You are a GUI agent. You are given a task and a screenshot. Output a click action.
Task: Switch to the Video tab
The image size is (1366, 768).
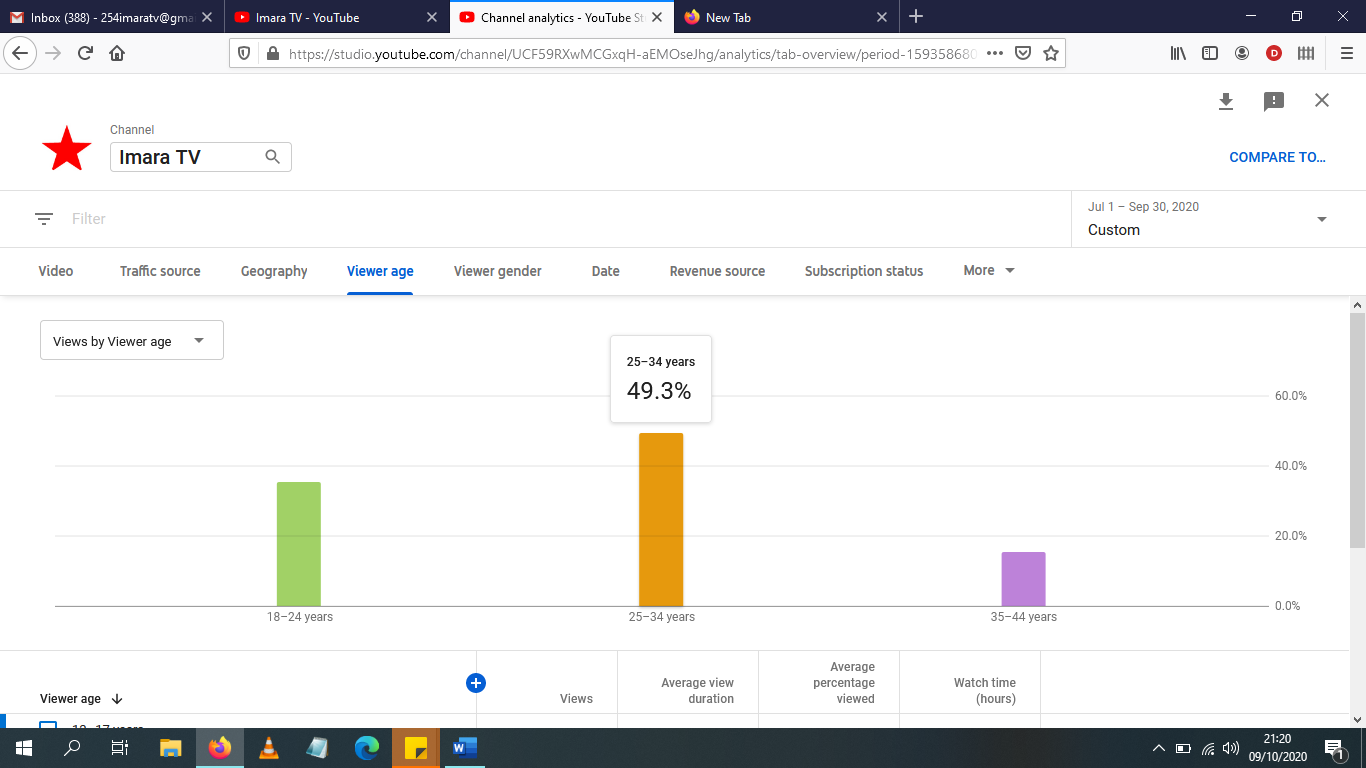[x=56, y=271]
